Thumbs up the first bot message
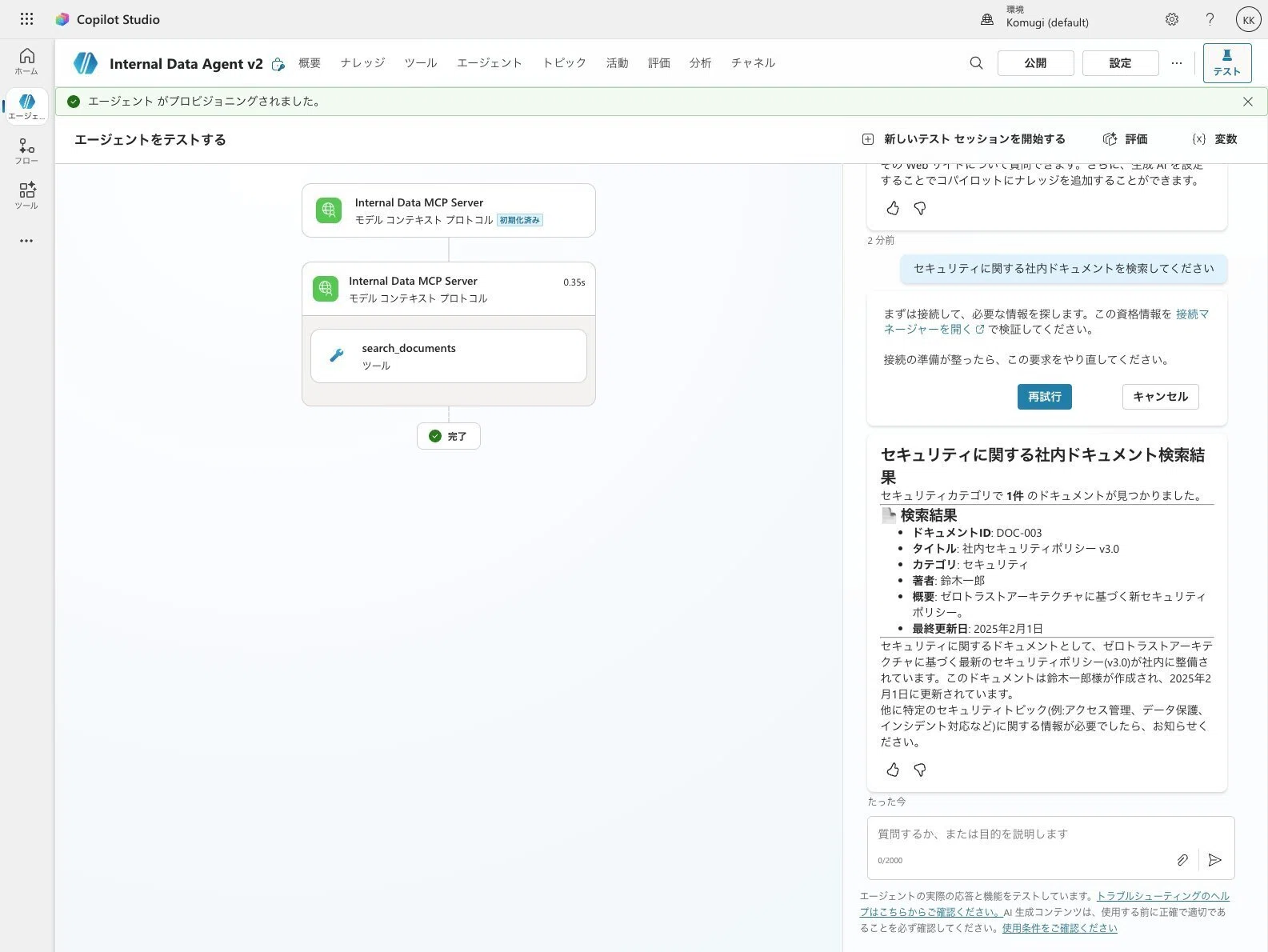 tap(893, 208)
